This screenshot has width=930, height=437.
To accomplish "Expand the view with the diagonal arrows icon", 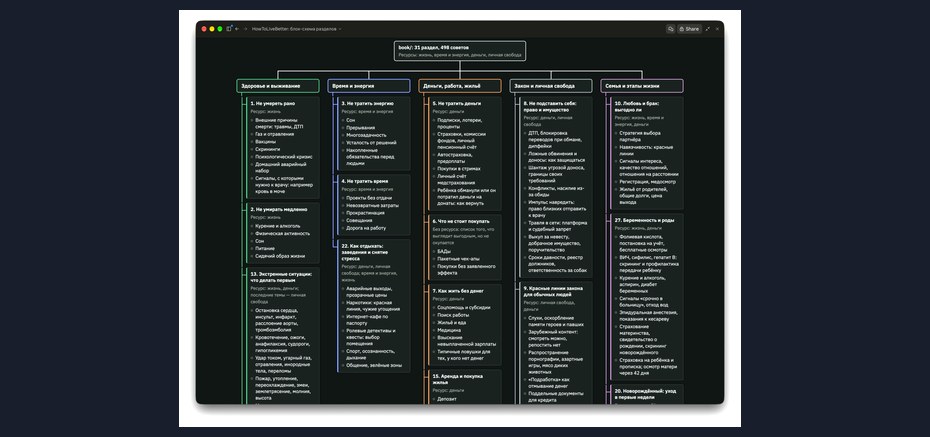I will tap(708, 28).
